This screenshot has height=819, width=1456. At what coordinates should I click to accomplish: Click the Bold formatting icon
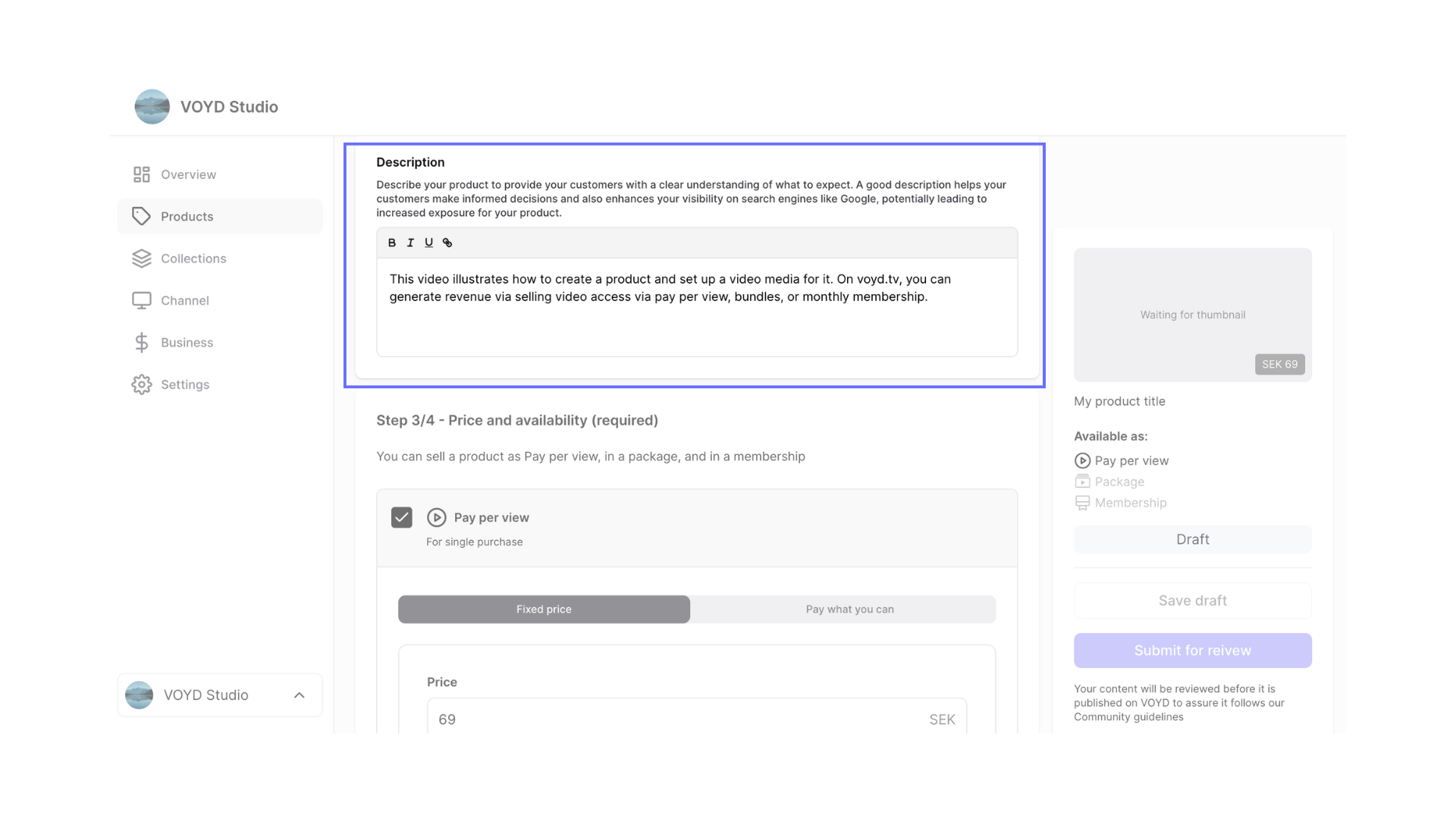click(x=391, y=242)
